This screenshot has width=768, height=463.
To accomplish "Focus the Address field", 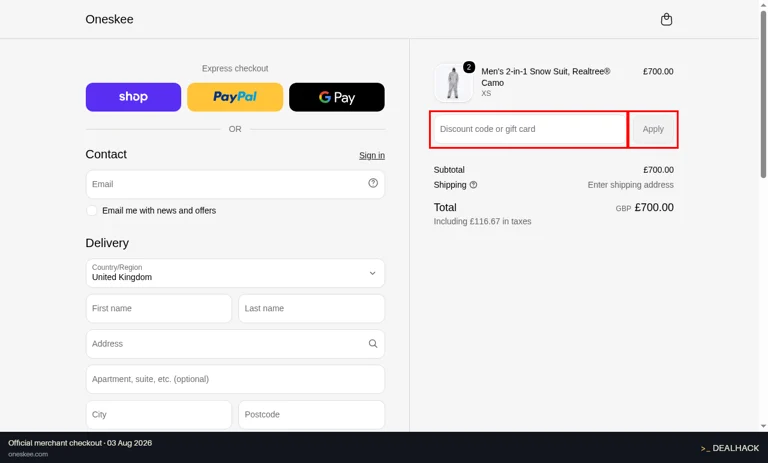I will 235,343.
